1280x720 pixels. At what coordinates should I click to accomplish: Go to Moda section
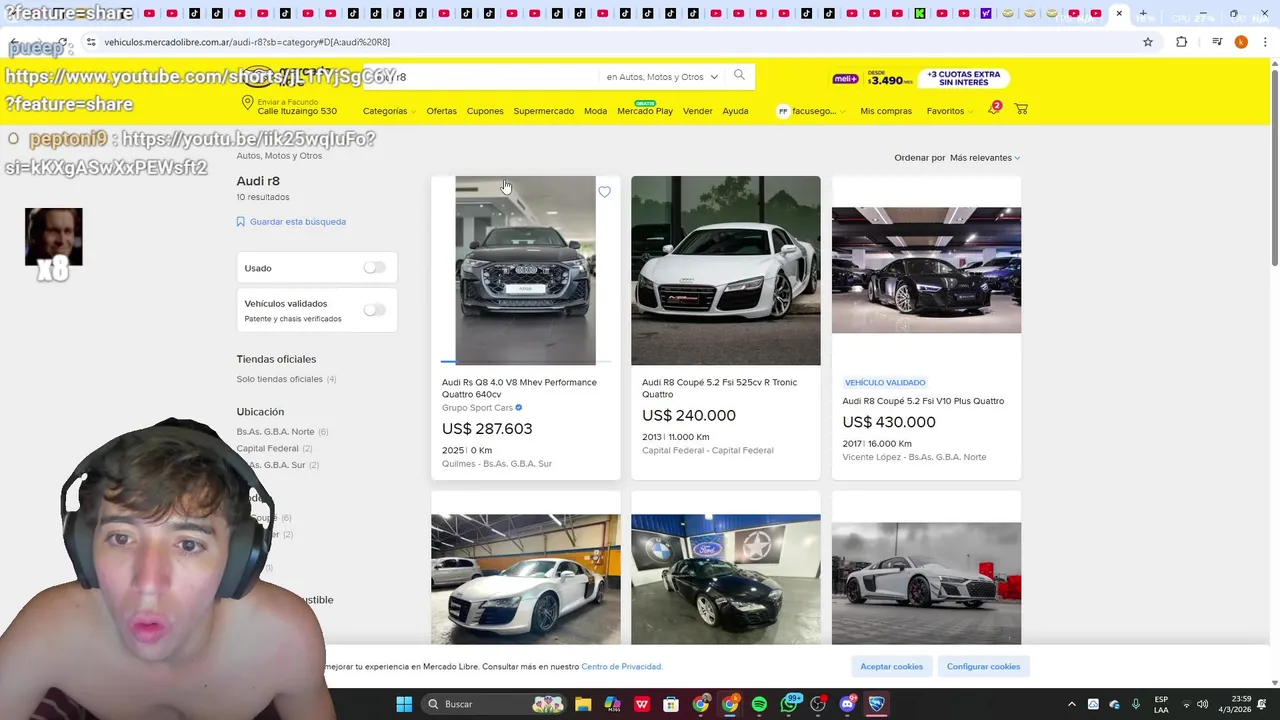pyautogui.click(x=595, y=111)
